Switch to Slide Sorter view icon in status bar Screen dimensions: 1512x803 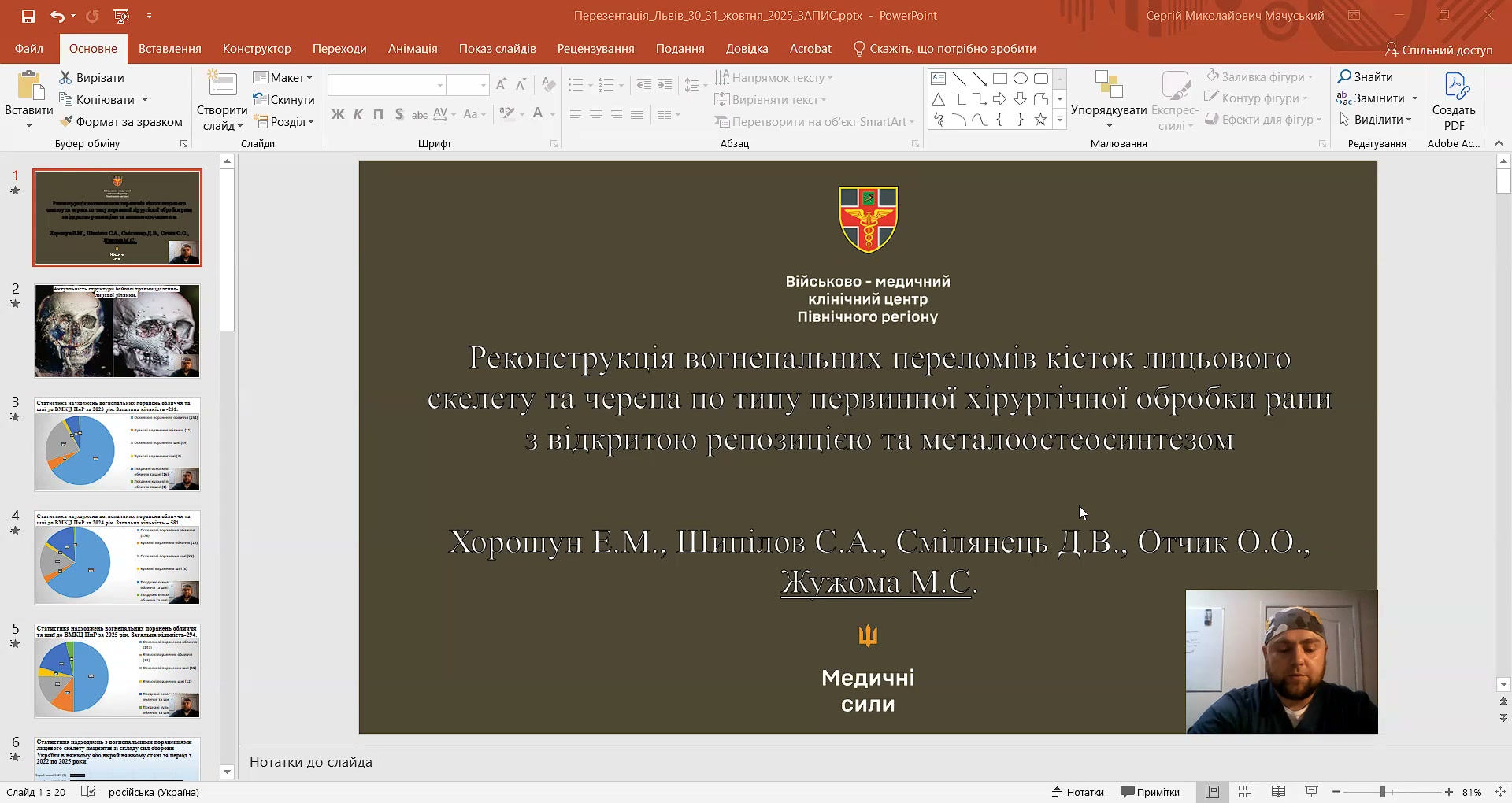click(1245, 792)
